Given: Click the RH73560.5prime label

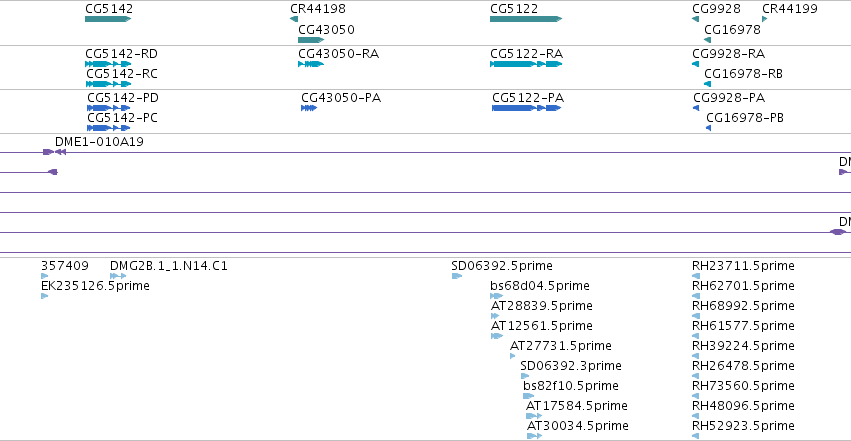Looking at the screenshot, I should point(743,386).
